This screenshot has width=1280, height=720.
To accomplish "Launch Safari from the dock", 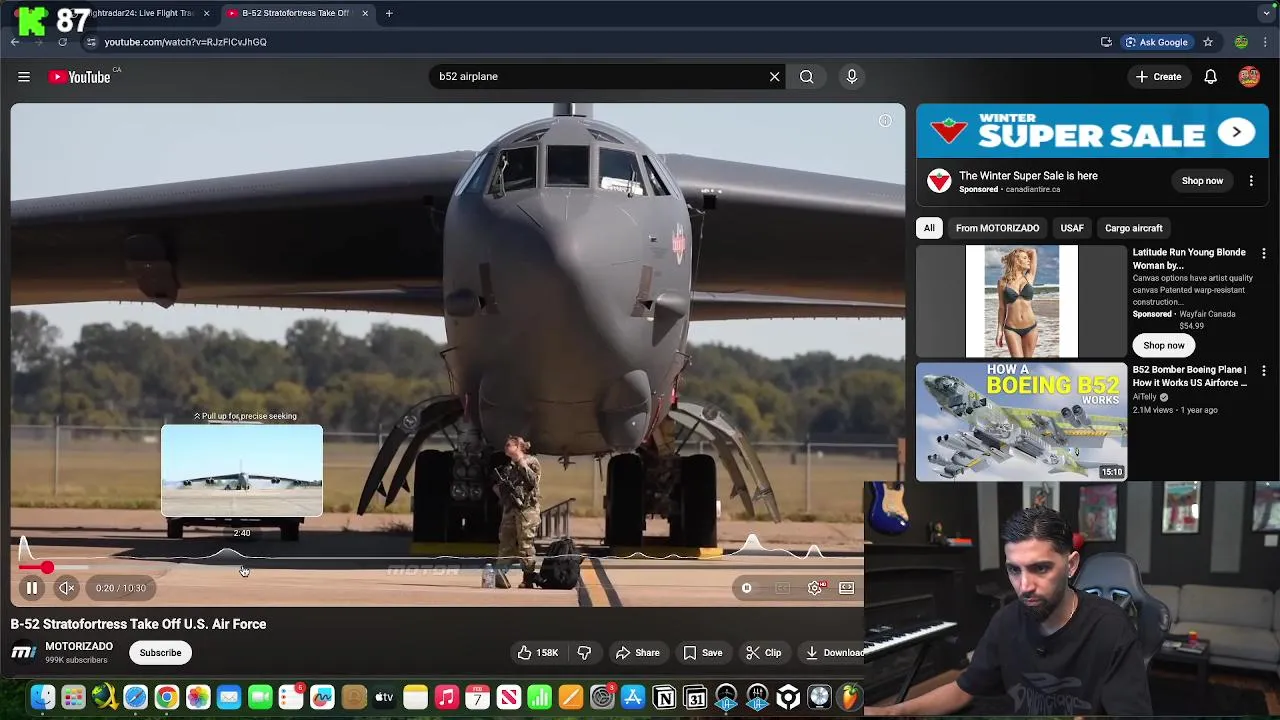I will point(135,697).
